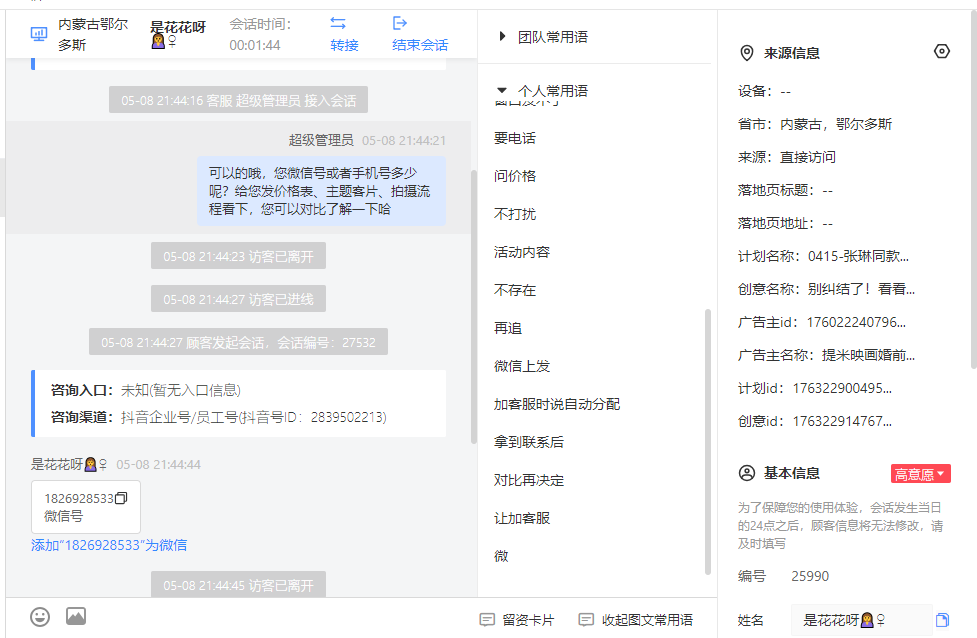Click the chat history scrollbar
The height and width of the screenshot is (638, 977).
pyautogui.click(x=474, y=306)
